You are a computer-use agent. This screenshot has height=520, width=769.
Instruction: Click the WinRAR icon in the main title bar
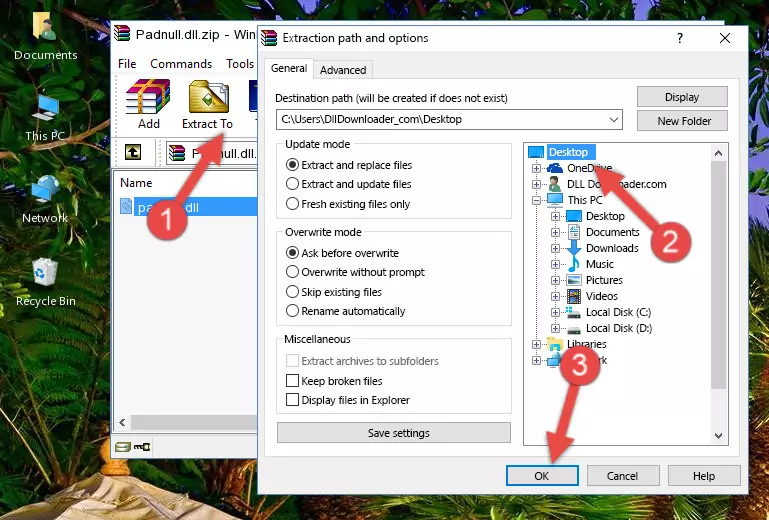[122, 33]
